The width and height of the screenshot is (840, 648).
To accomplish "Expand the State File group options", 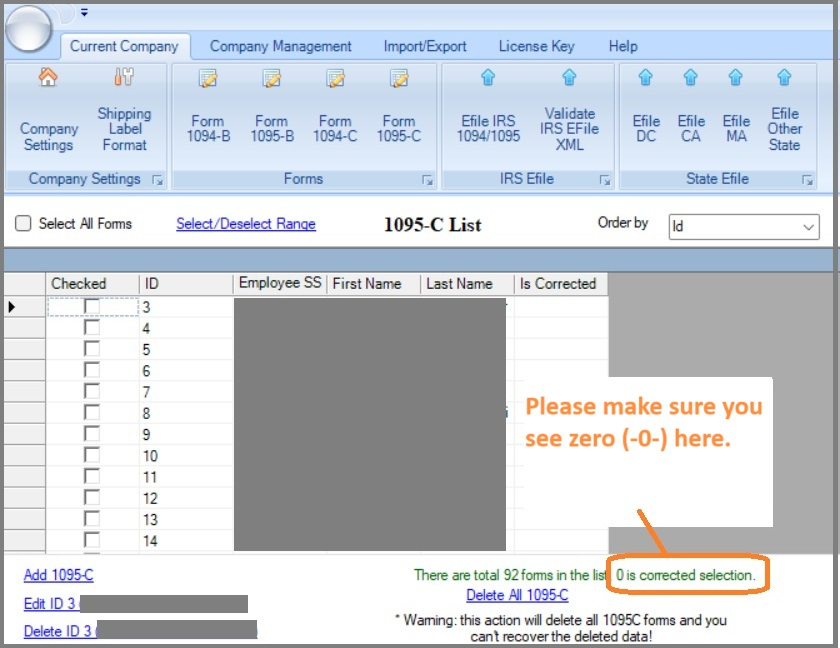I will pos(808,180).
